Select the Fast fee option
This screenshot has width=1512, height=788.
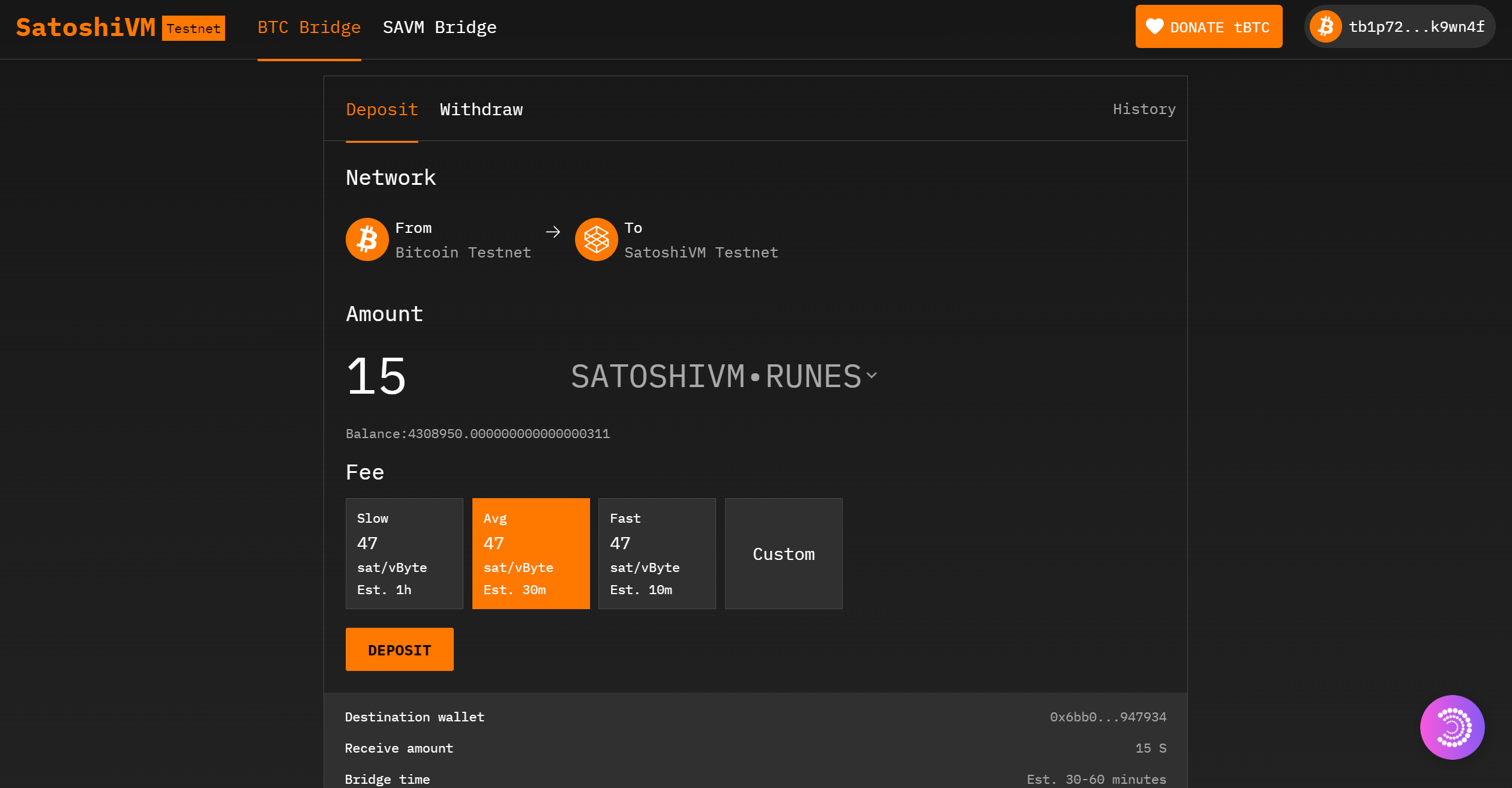(657, 553)
